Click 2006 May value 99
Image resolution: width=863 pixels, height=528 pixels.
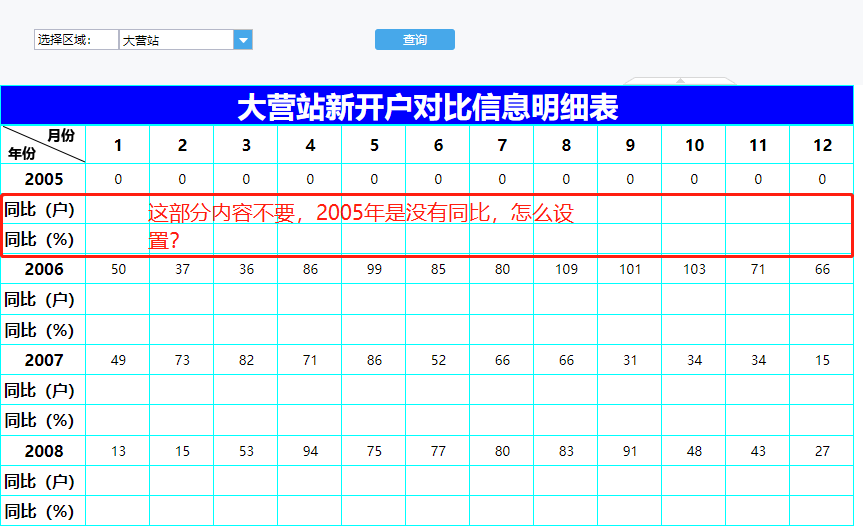(x=374, y=269)
